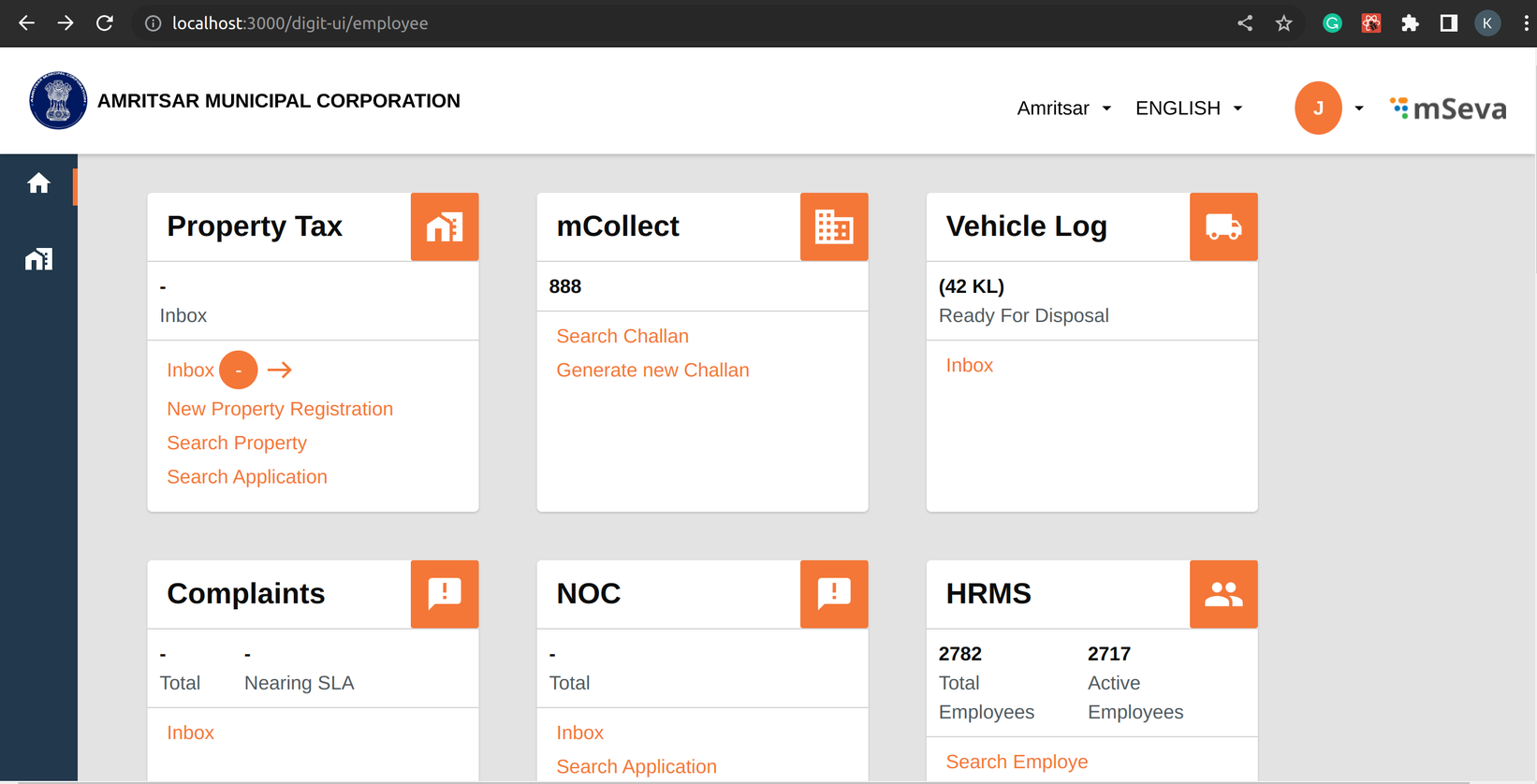The height and width of the screenshot is (784, 1537).
Task: Click the orange arrow beside Property Tax Inbox
Action: coord(279,370)
